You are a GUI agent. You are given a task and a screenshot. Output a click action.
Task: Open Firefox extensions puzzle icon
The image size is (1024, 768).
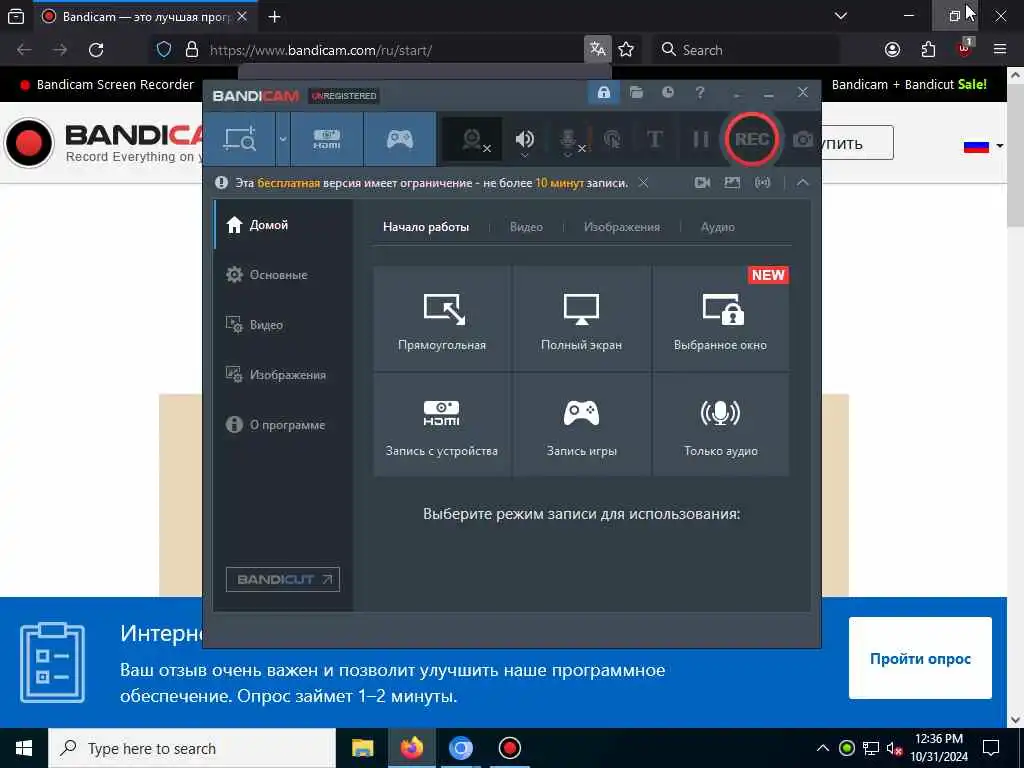[928, 50]
